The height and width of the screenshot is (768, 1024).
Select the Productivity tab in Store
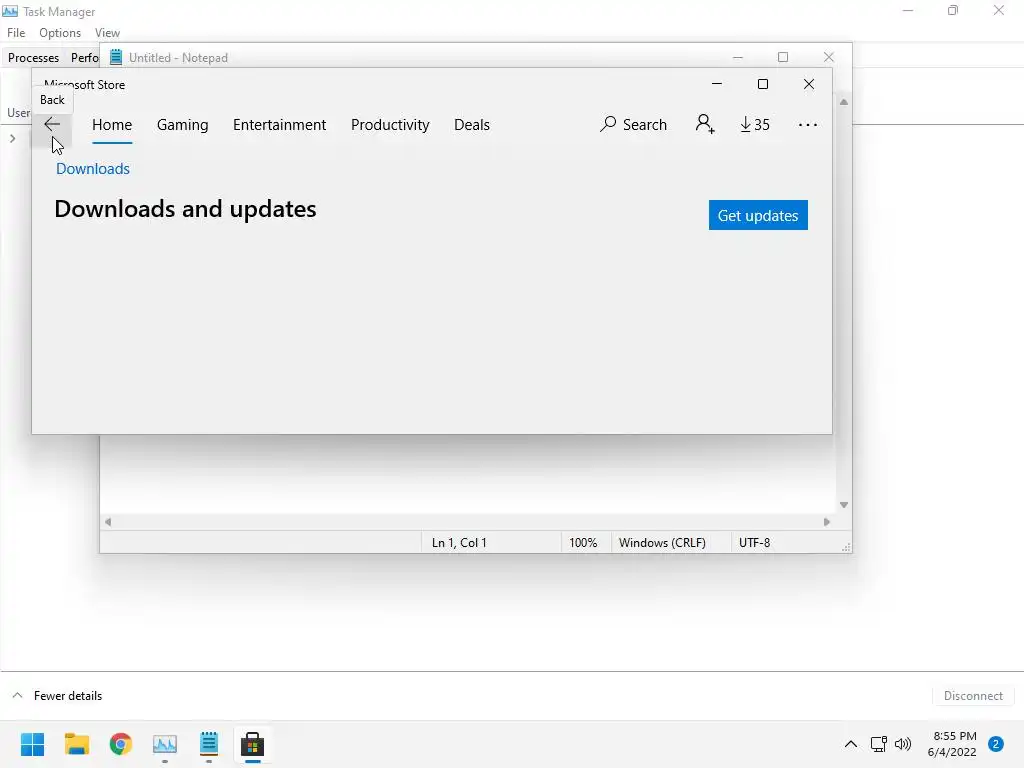click(390, 125)
